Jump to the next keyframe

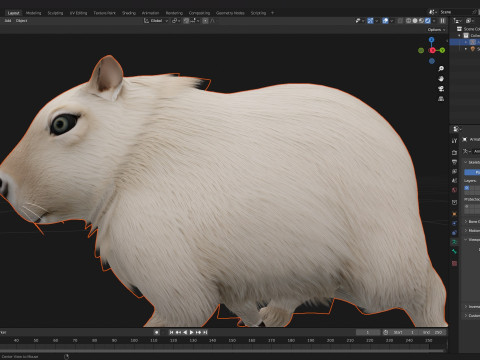pyautogui.click(x=199, y=332)
